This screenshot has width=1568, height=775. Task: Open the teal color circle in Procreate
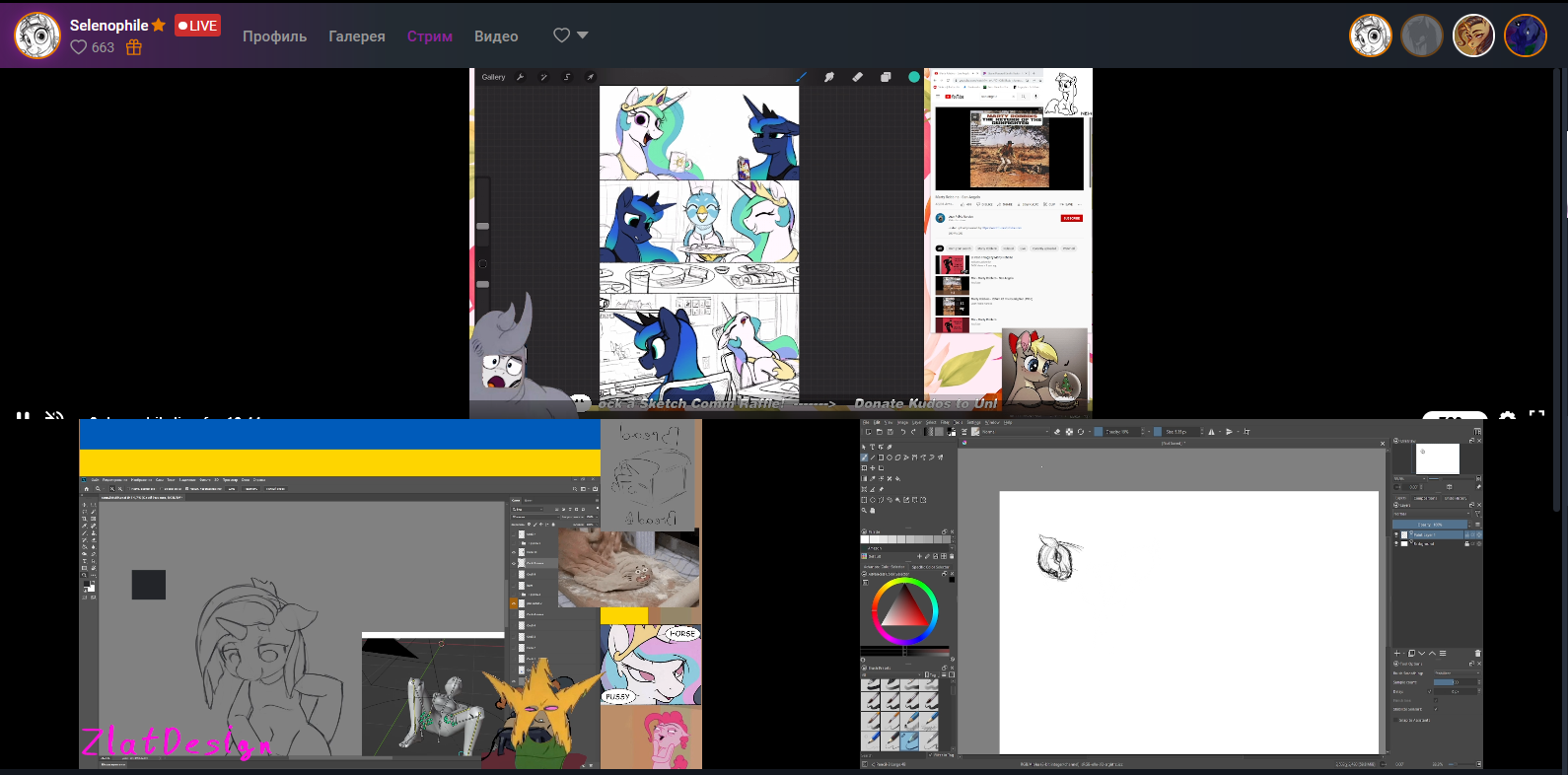point(914,77)
